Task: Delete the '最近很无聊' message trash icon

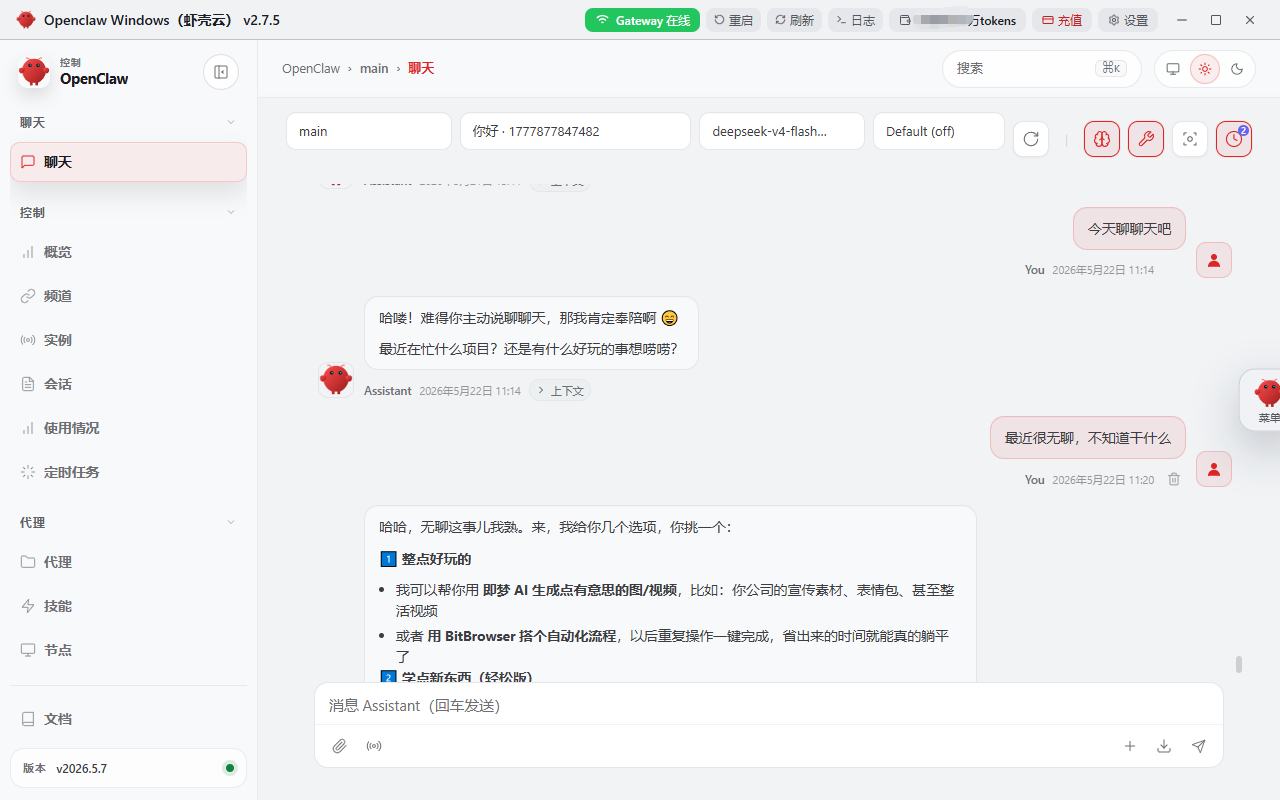Action: coord(1174,480)
